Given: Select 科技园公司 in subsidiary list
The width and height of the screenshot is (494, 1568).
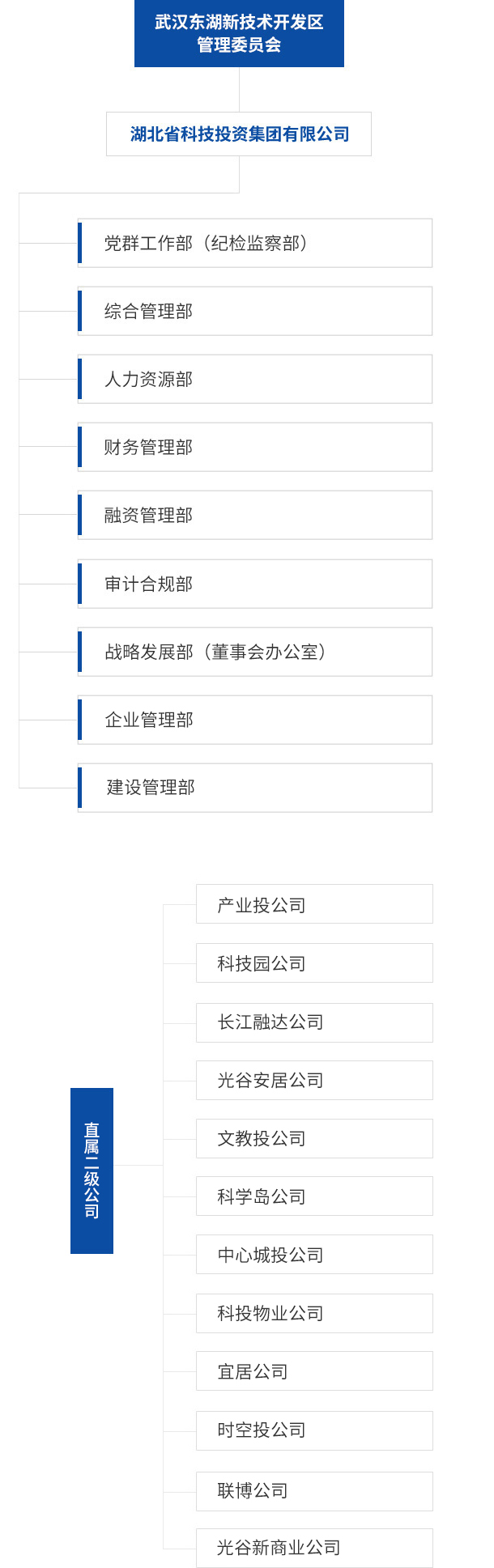Looking at the screenshot, I should pyautogui.click(x=314, y=963).
